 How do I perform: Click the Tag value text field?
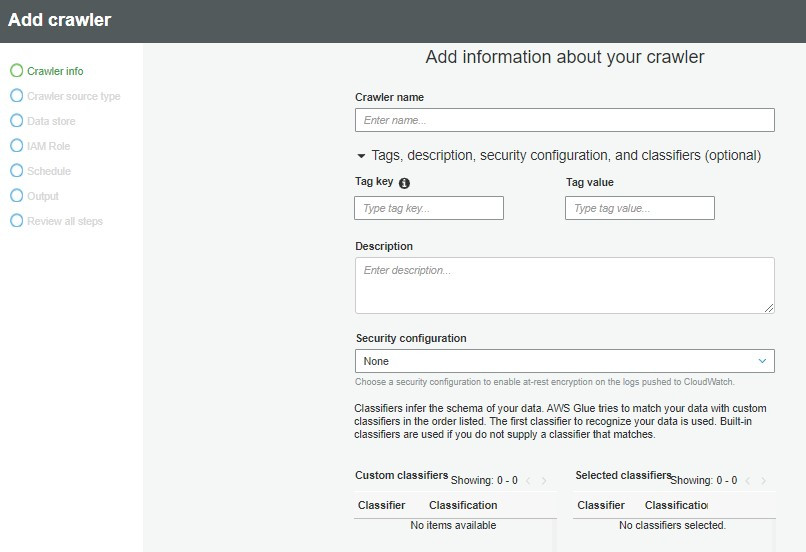pyautogui.click(x=639, y=208)
